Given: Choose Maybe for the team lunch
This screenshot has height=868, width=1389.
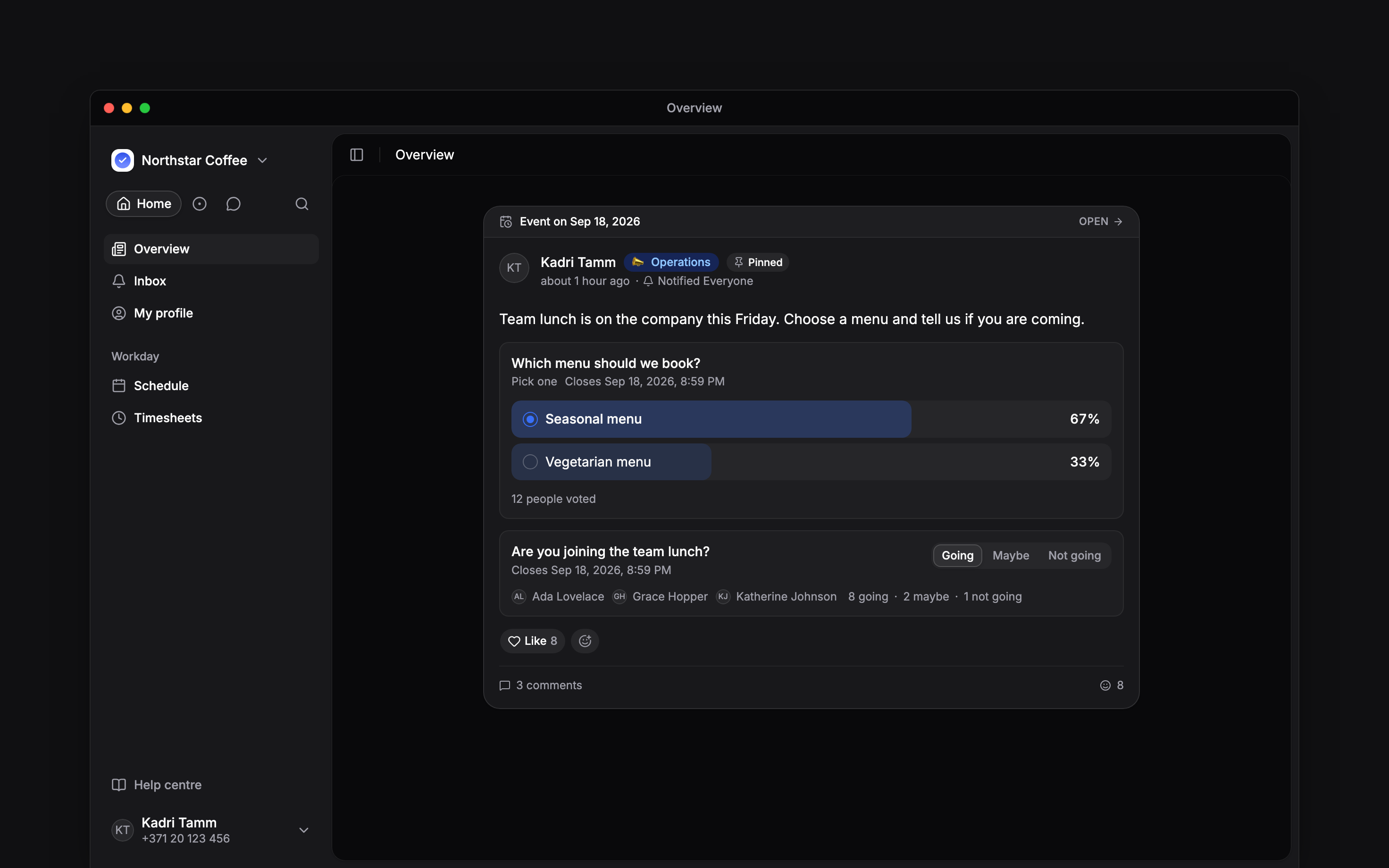Looking at the screenshot, I should tap(1011, 556).
